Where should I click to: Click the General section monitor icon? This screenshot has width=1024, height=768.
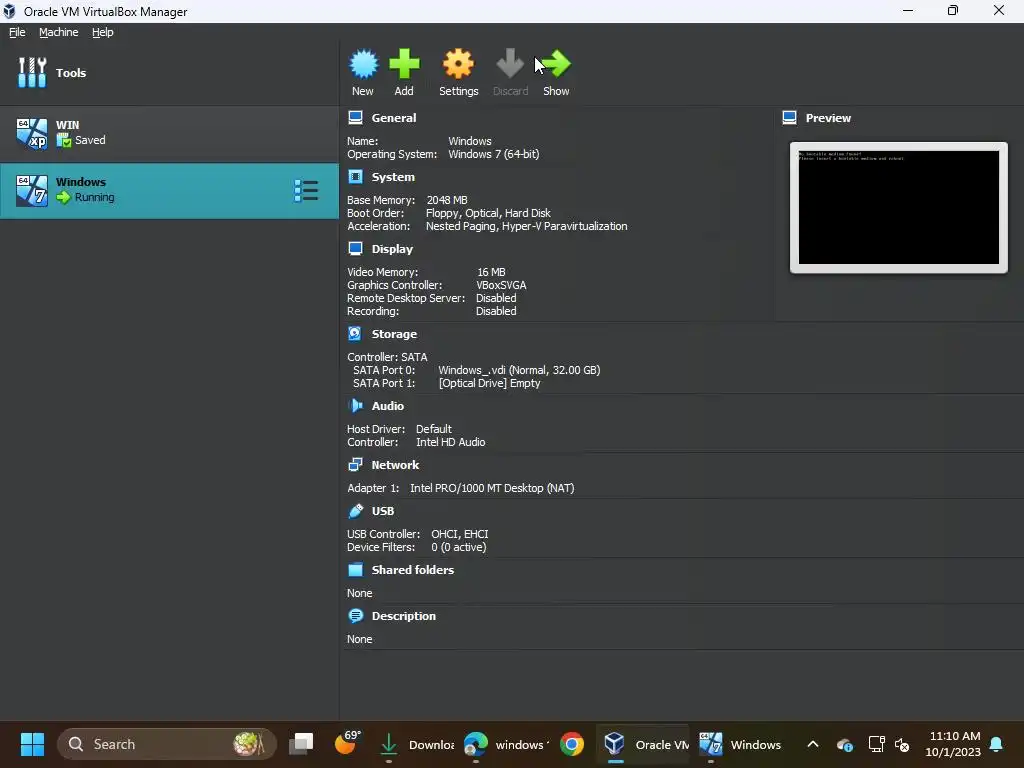pyautogui.click(x=355, y=118)
